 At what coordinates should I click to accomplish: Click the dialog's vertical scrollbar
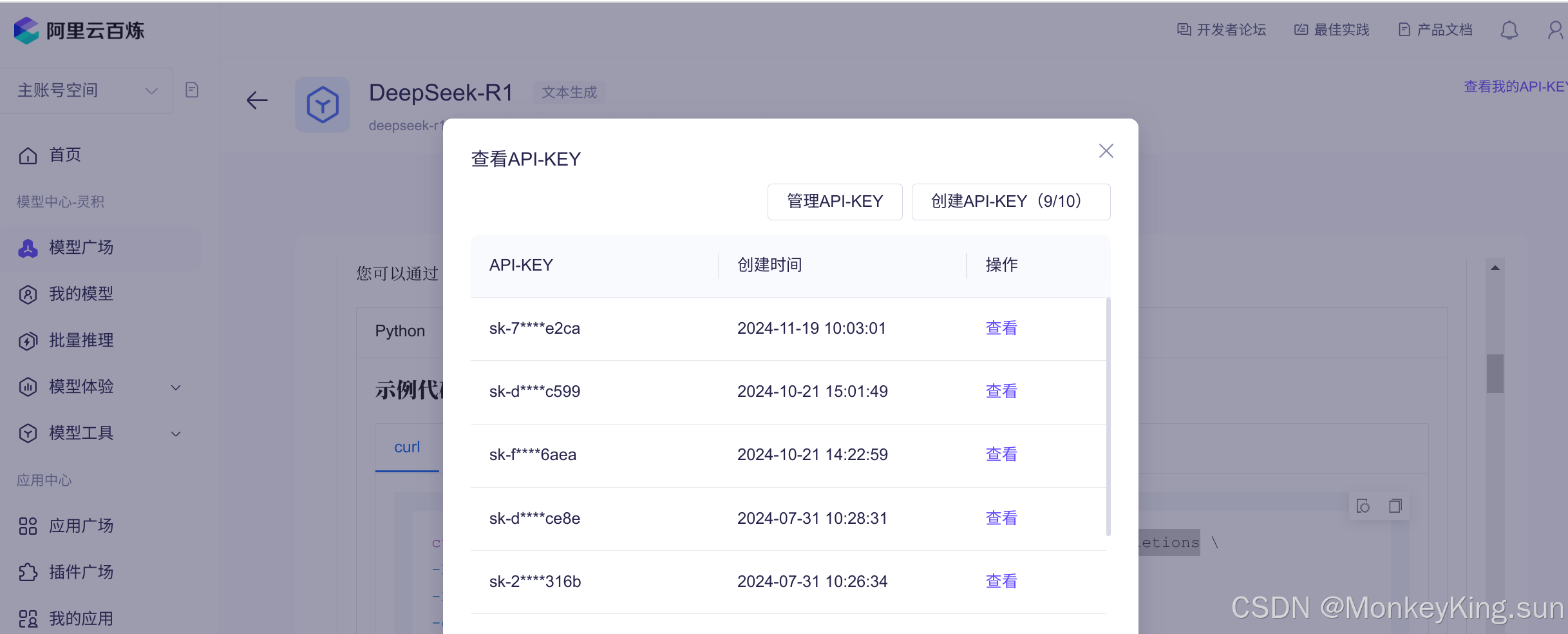point(1108,416)
